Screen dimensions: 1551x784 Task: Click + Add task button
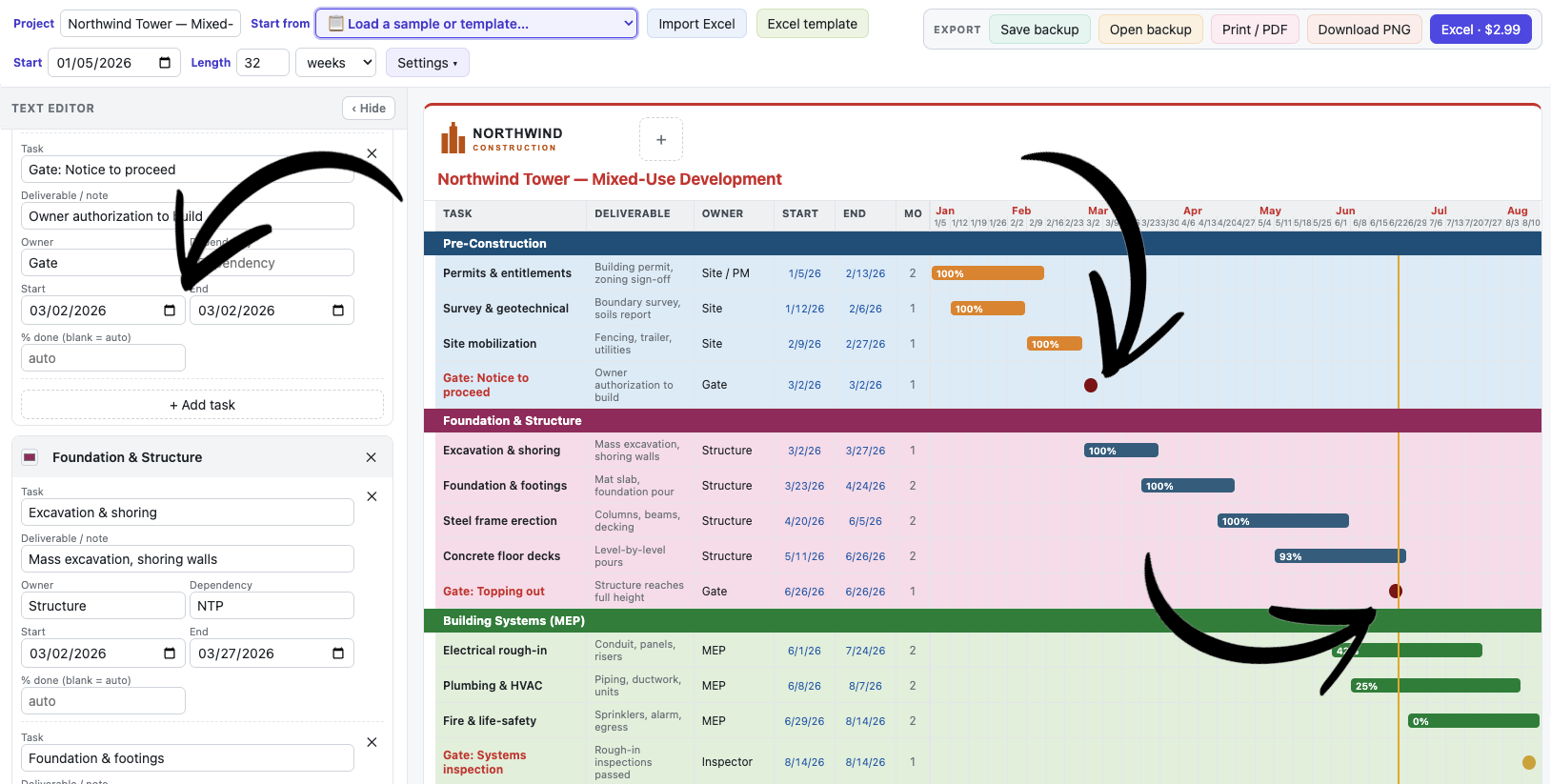click(x=202, y=405)
